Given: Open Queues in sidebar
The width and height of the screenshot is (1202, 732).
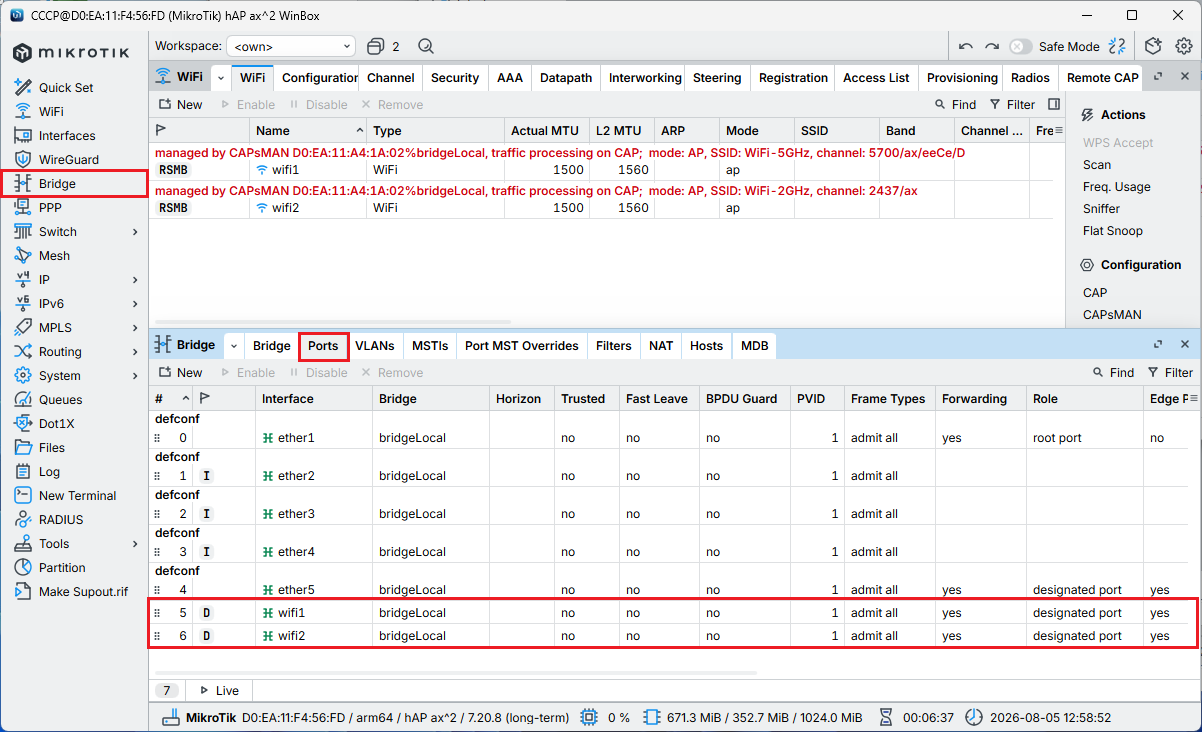Looking at the screenshot, I should 60,400.
